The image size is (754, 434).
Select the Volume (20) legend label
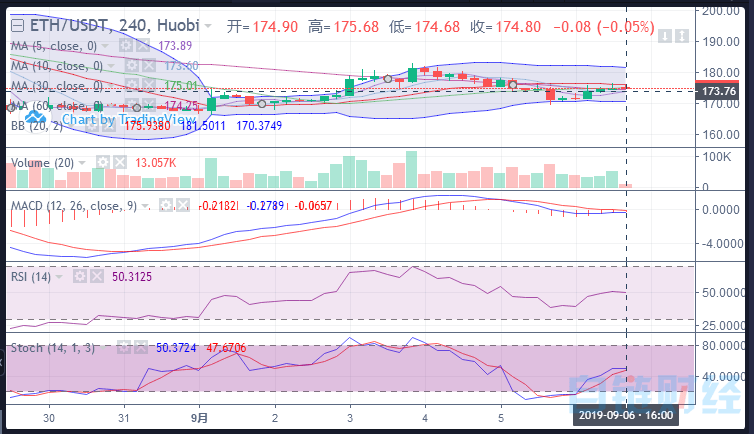pos(42,163)
